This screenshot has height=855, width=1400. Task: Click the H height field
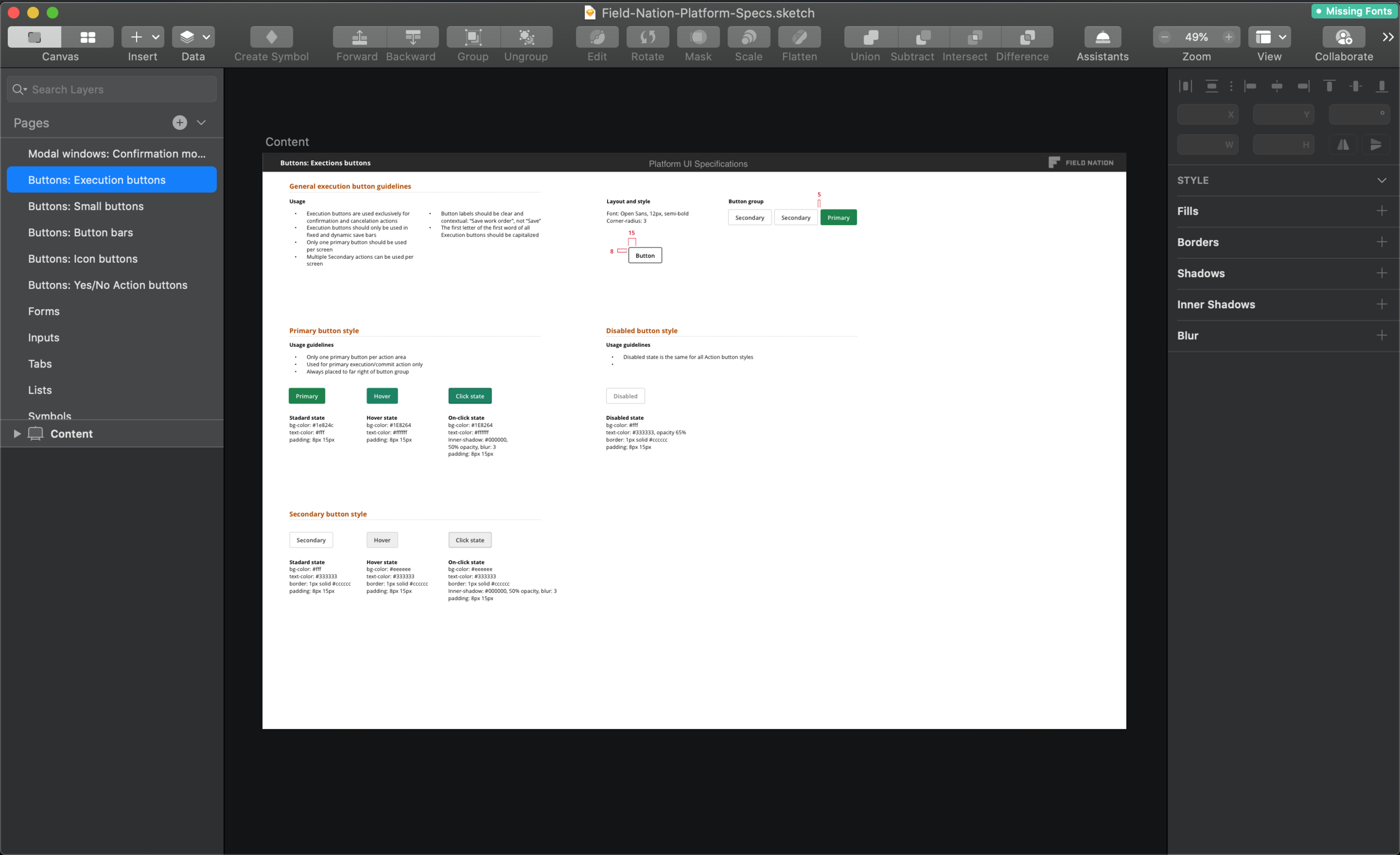coord(1283,145)
